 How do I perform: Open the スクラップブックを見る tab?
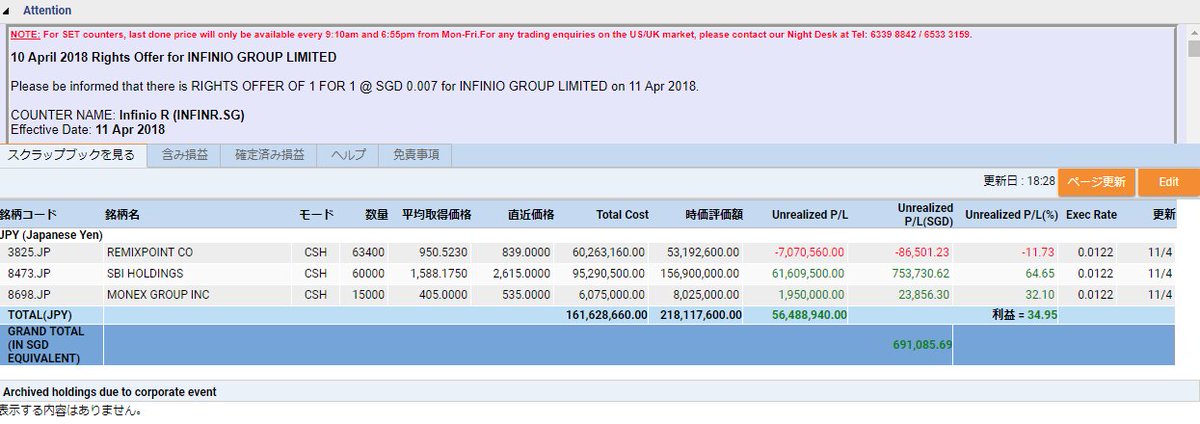click(73, 155)
